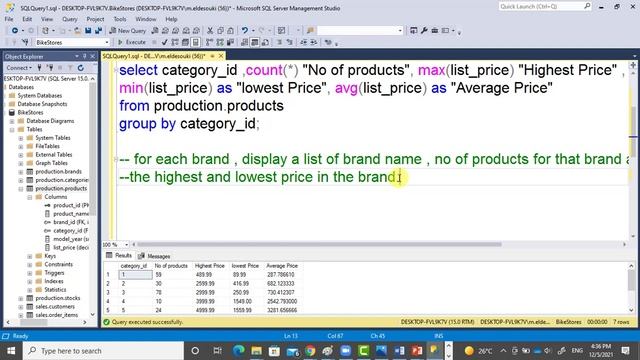Click the Decrease Indent icon

click(304, 42)
